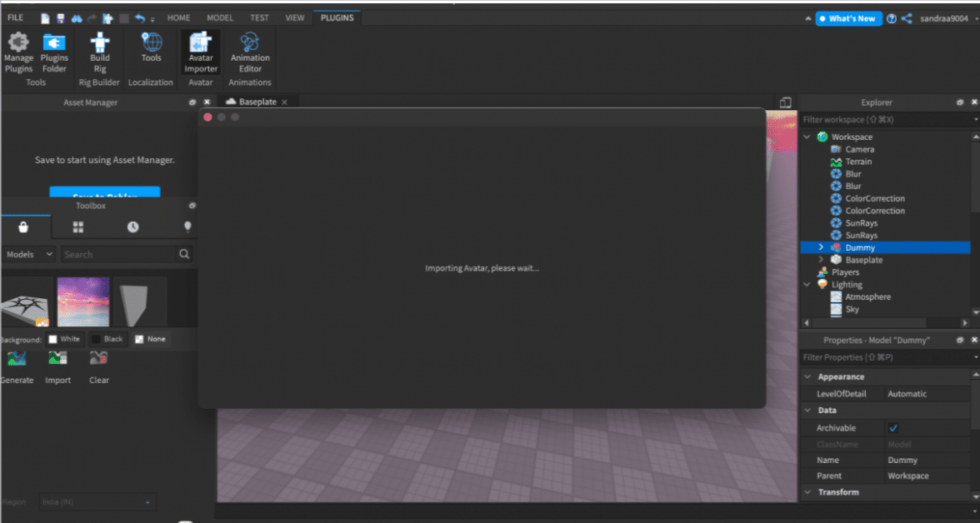Image resolution: width=980 pixels, height=523 pixels.
Task: Collapse the Lighting tree node
Action: click(807, 284)
